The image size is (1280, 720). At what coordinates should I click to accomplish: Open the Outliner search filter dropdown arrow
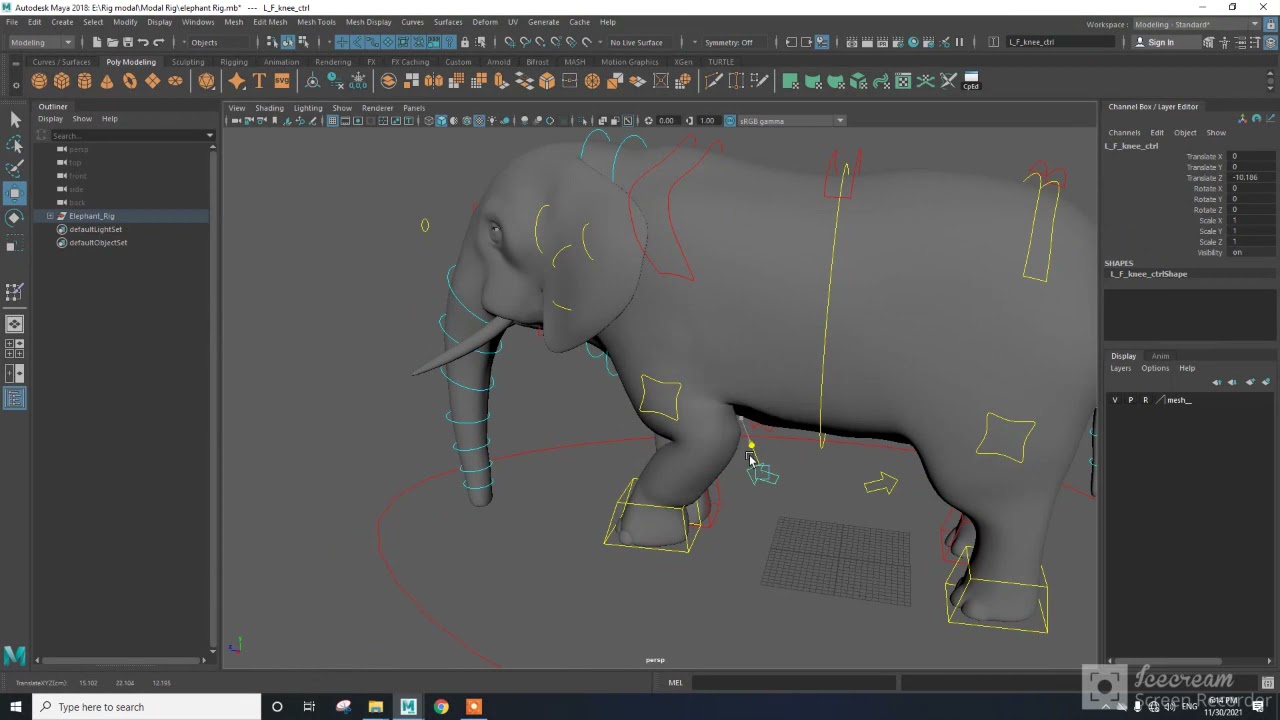pos(210,135)
